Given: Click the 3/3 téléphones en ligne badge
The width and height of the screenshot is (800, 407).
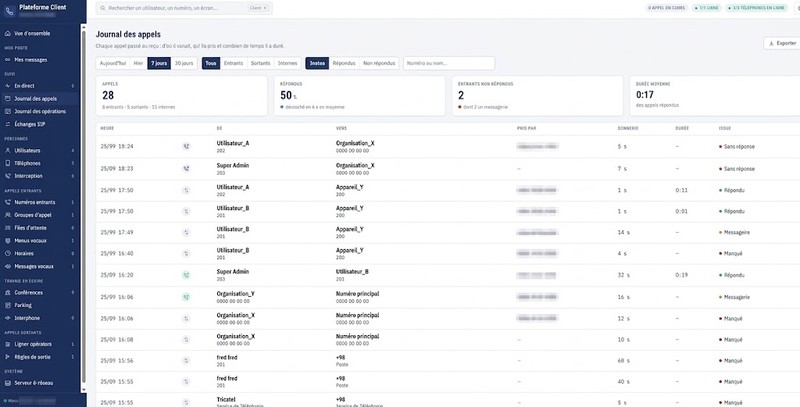Looking at the screenshot, I should tap(757, 8).
